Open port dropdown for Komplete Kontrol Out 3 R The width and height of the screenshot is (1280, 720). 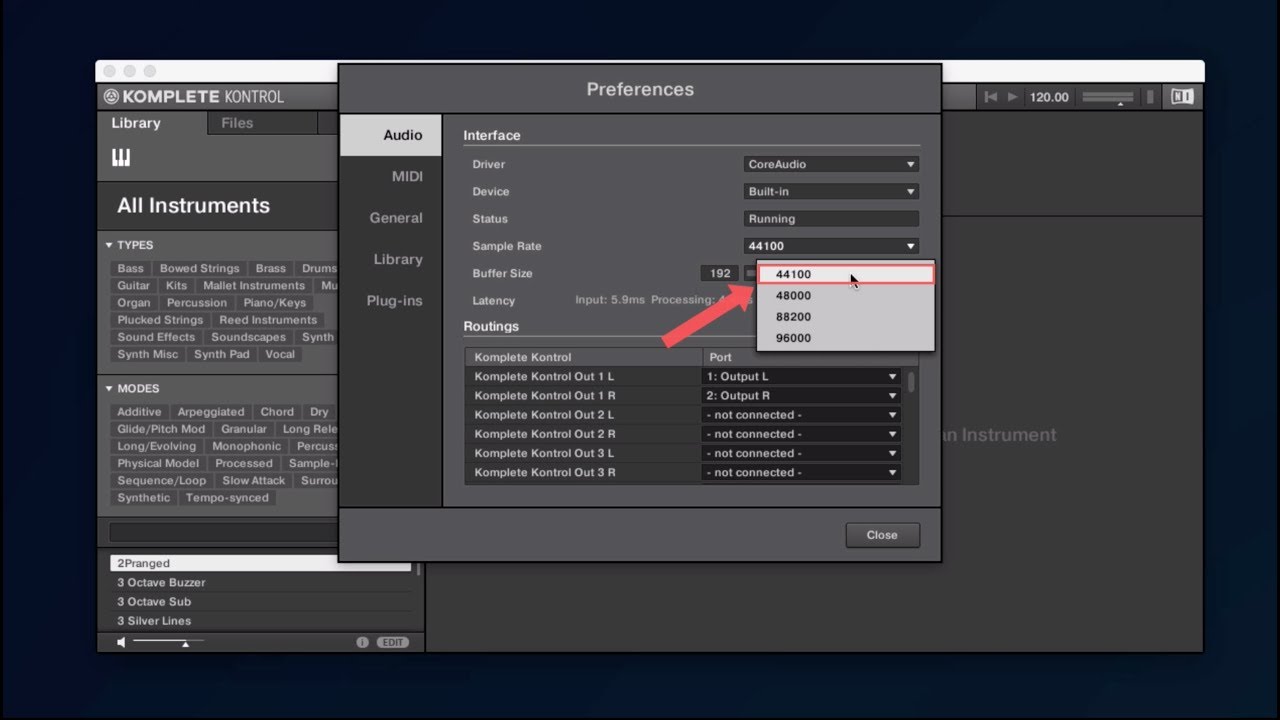point(801,472)
